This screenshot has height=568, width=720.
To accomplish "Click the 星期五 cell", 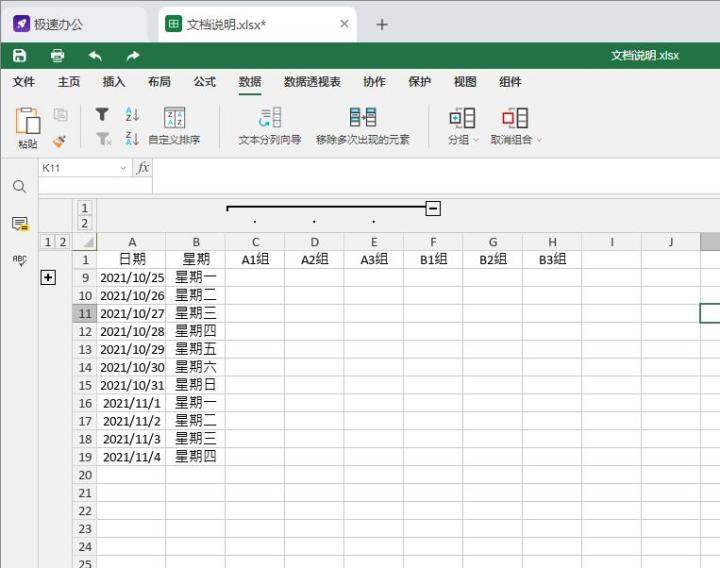I will click(195, 349).
